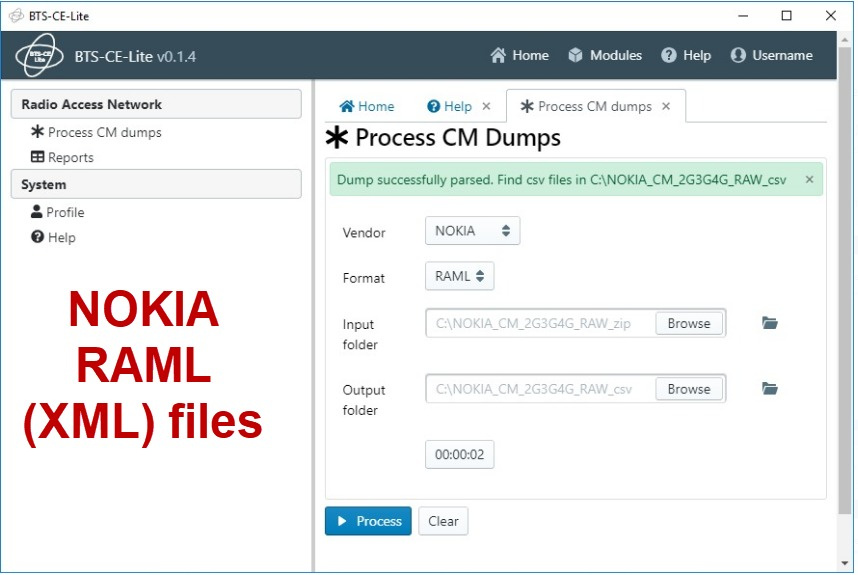Open the Username account menu
This screenshot has width=858, height=575.
[772, 55]
